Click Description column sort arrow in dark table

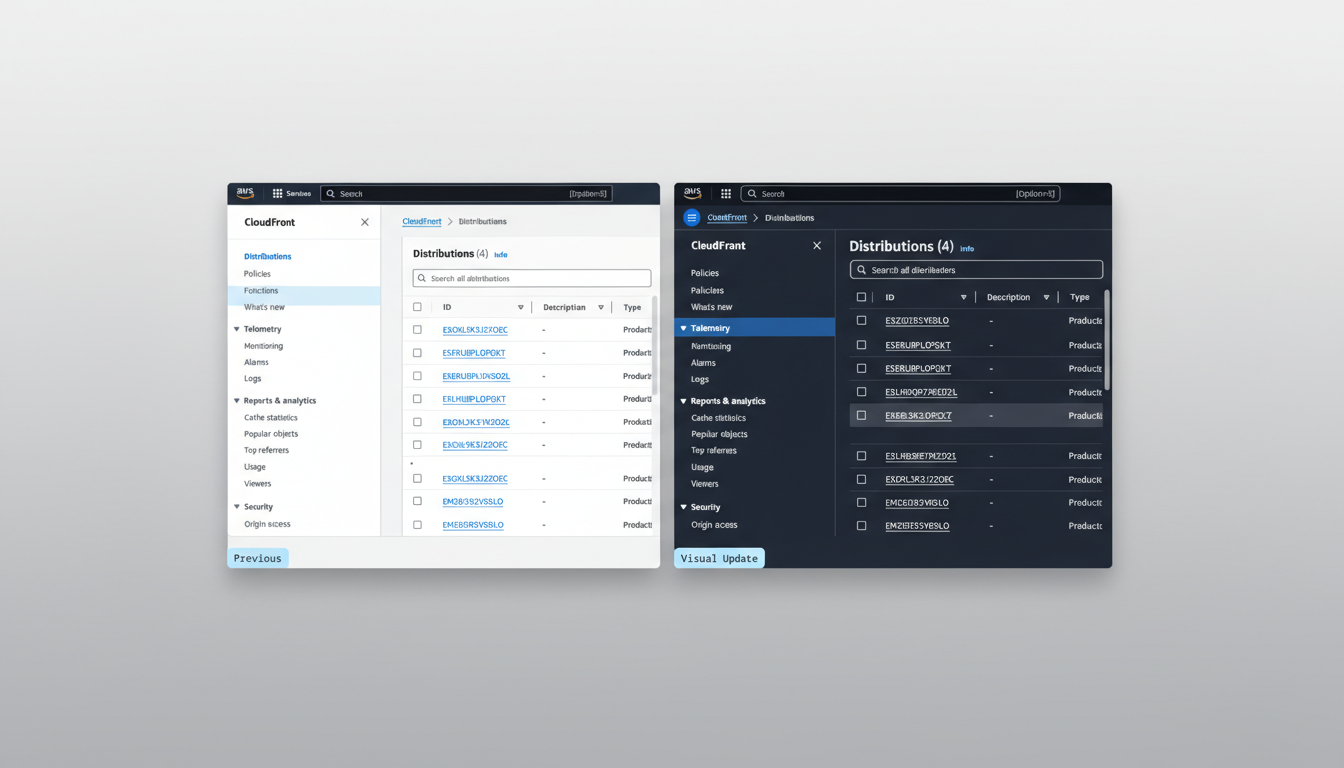pos(1046,298)
